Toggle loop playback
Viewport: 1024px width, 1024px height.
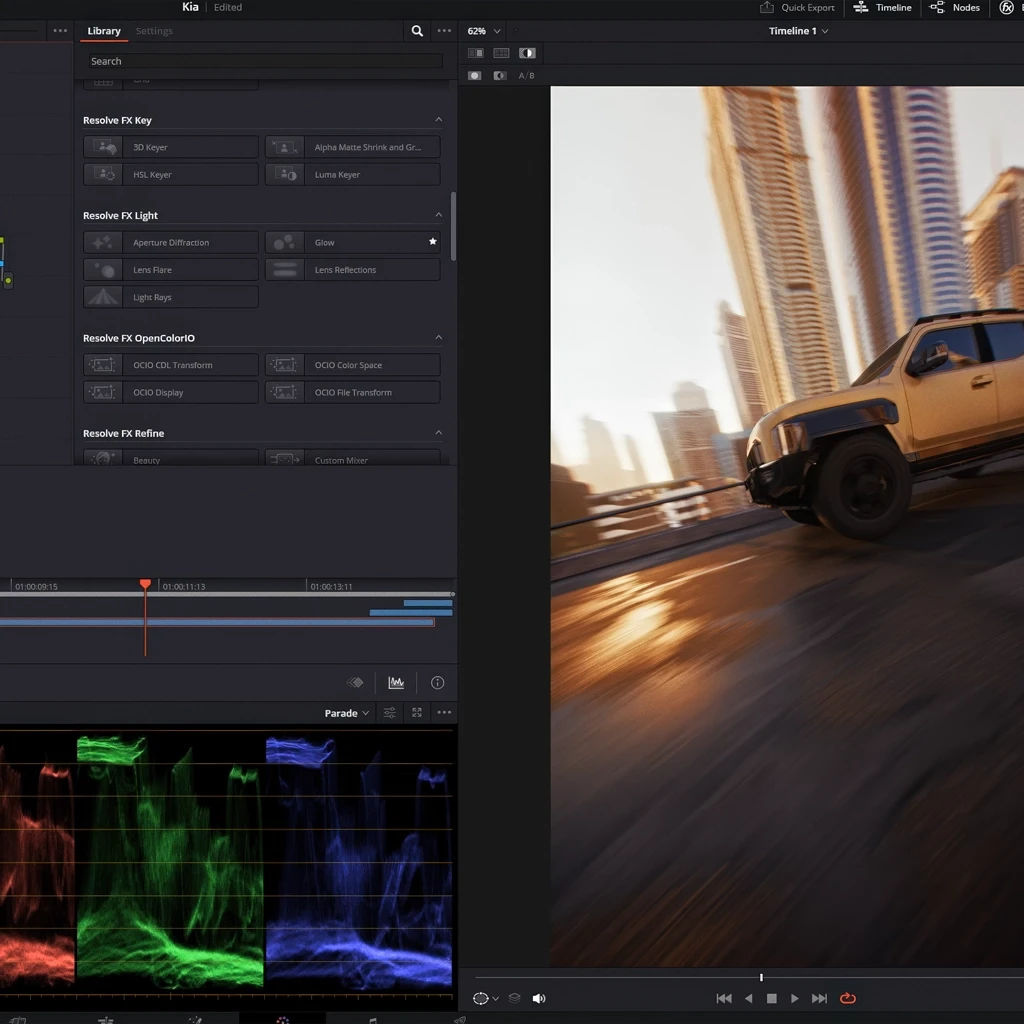pos(848,998)
